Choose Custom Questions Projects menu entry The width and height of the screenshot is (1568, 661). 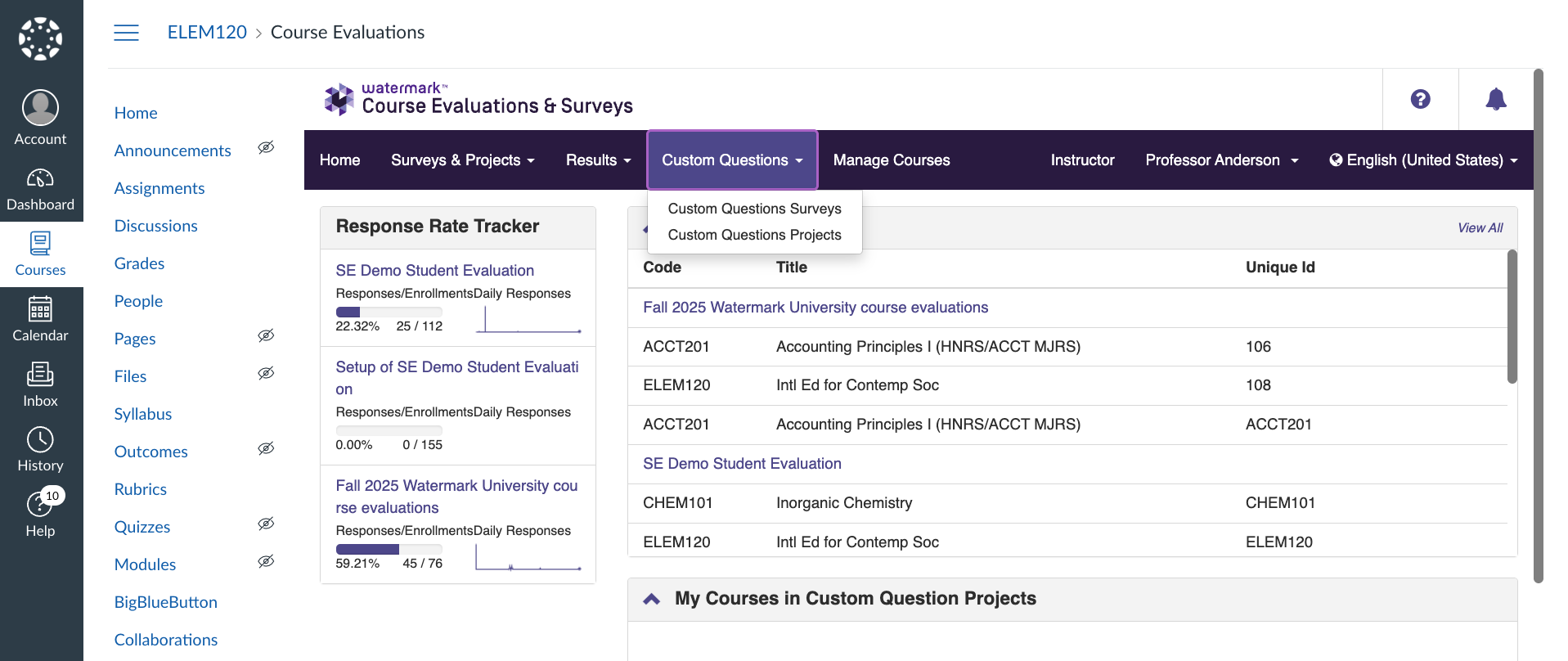coord(754,235)
